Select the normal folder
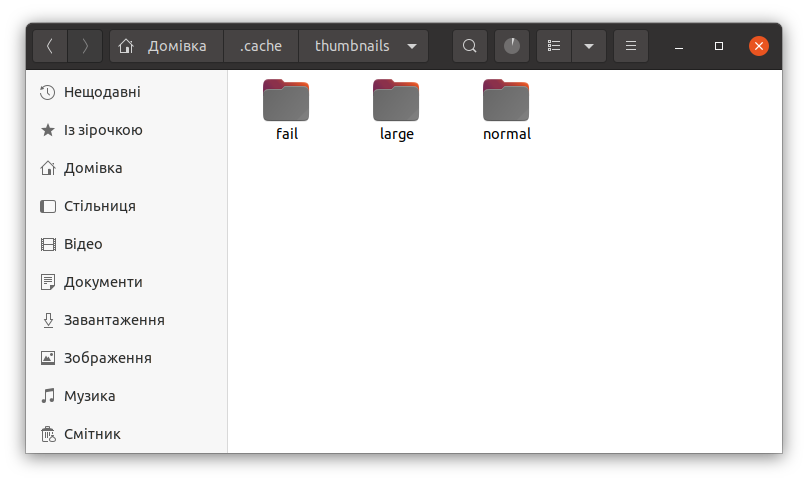This screenshot has height=482, width=808. click(x=506, y=110)
